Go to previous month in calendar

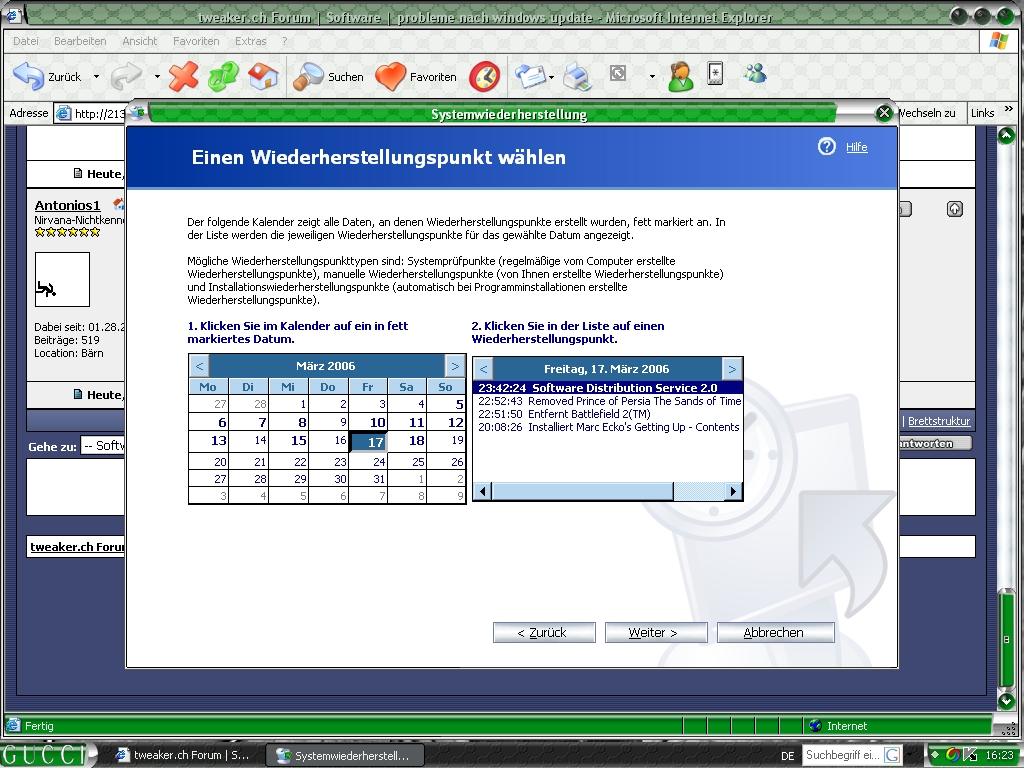point(199,366)
